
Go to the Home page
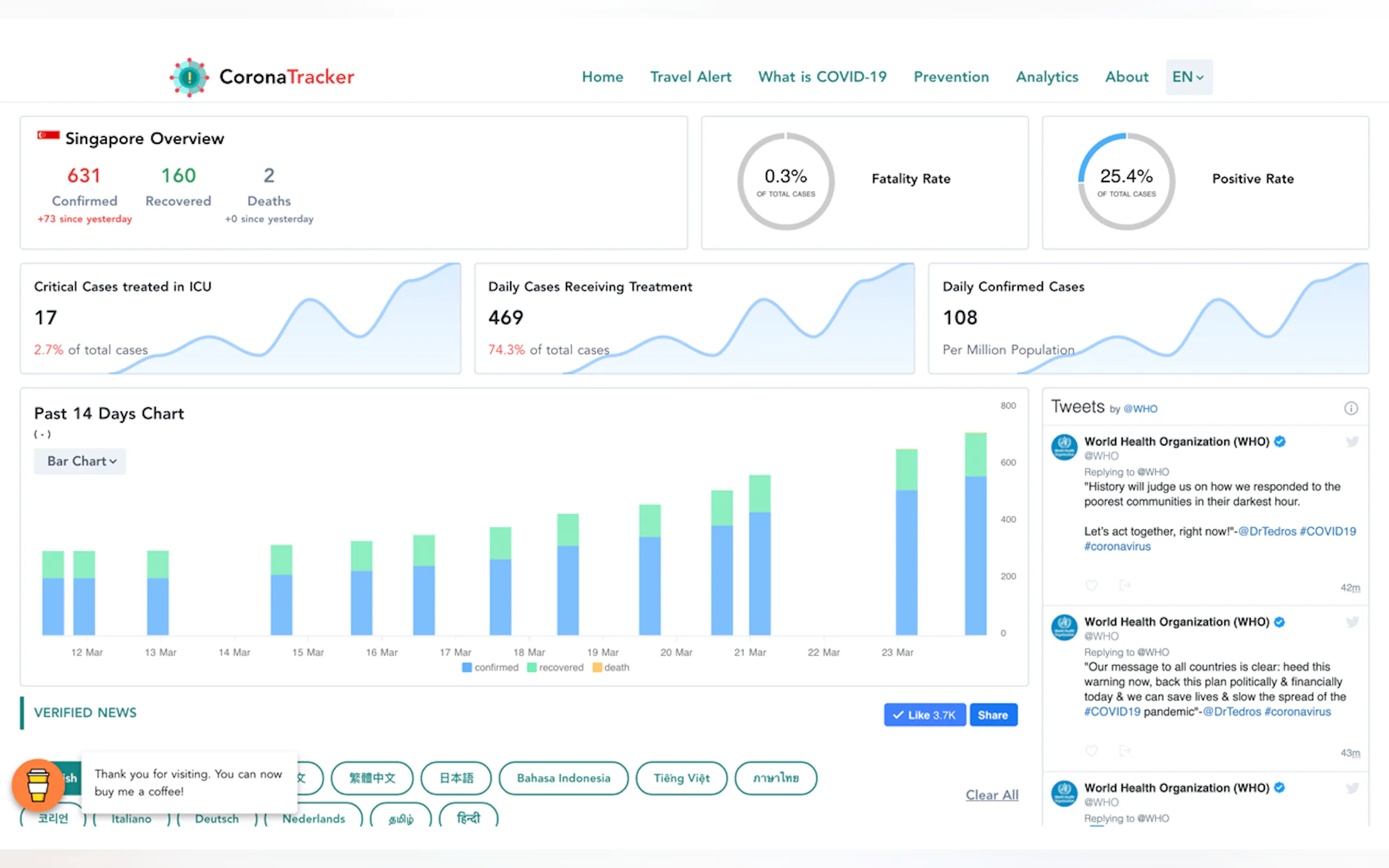[602, 77]
